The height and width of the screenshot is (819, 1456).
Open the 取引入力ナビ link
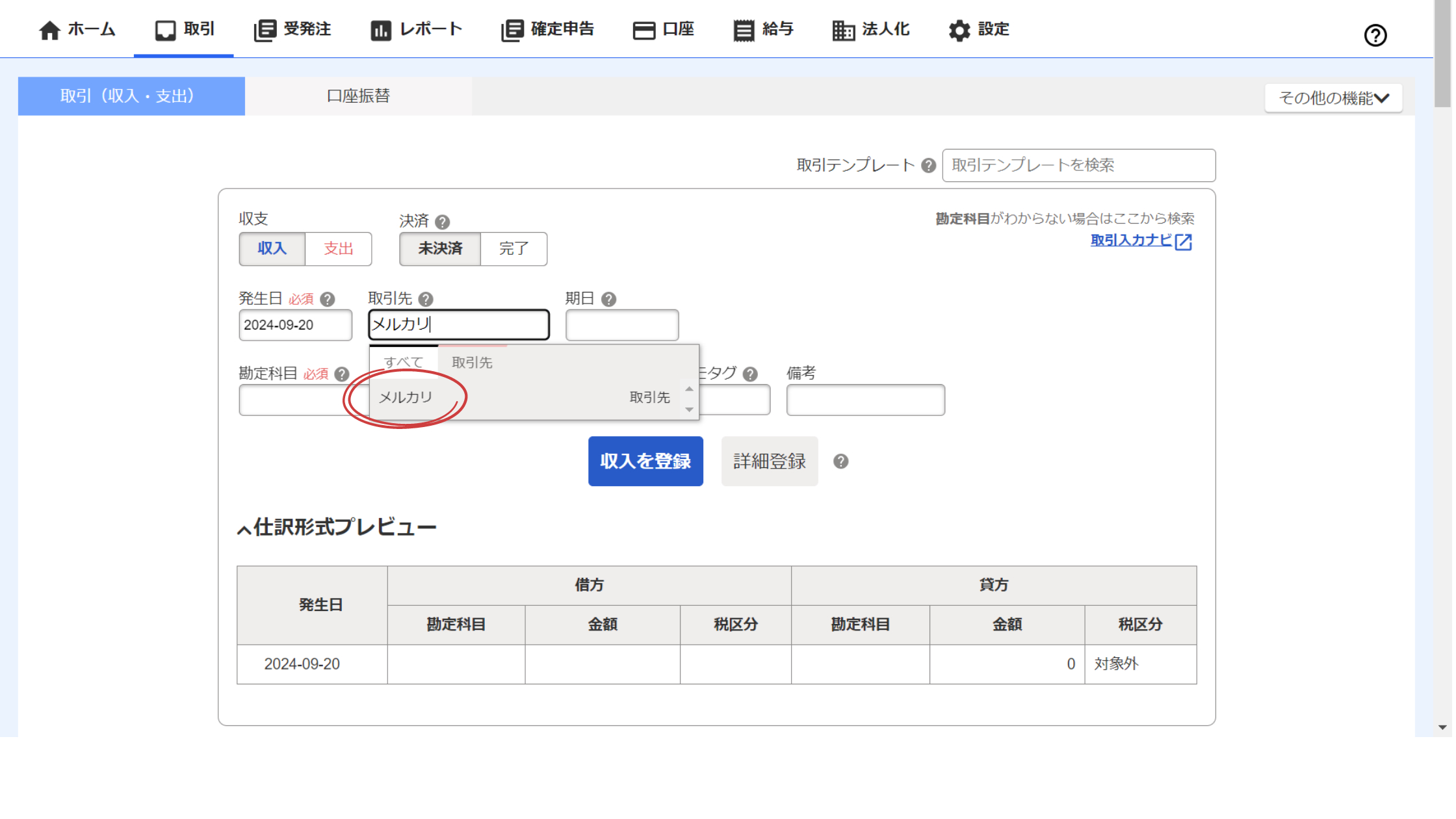pos(1133,240)
